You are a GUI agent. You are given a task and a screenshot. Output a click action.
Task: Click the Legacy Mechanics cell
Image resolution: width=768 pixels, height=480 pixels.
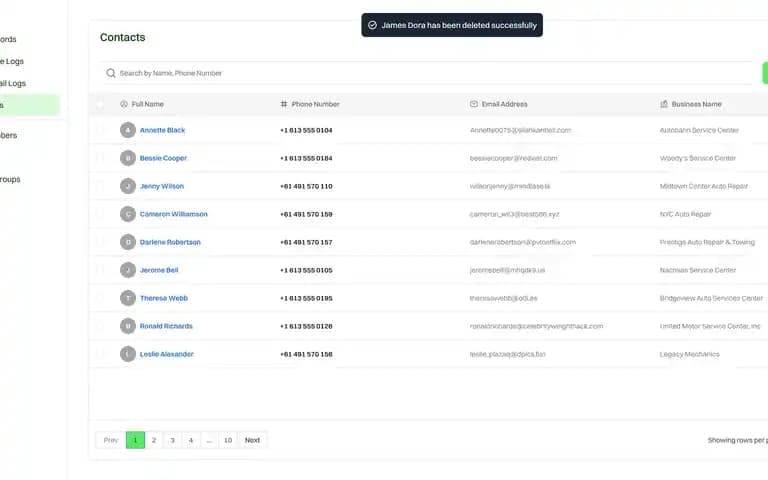(x=689, y=354)
